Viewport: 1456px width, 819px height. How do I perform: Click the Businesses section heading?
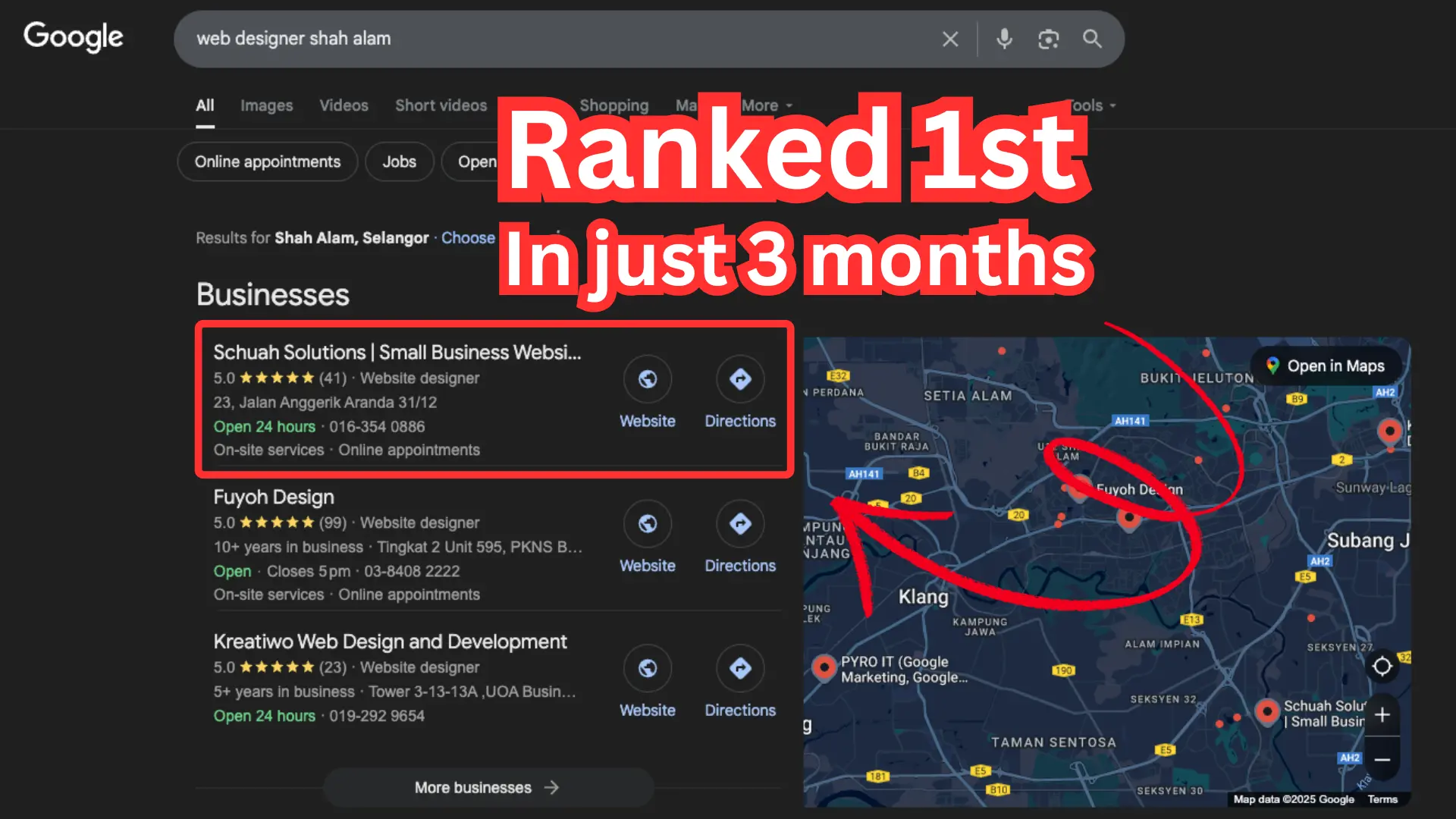[272, 295]
